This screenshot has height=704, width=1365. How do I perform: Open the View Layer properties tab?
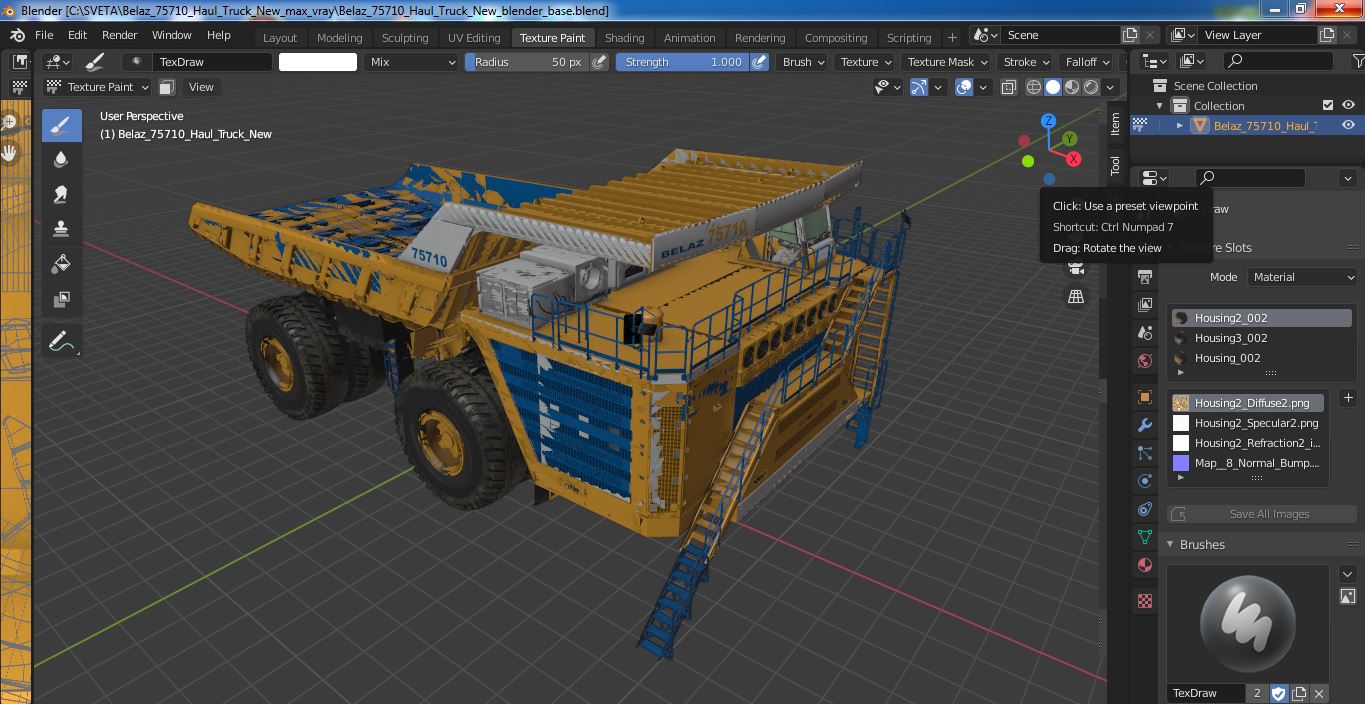click(x=1145, y=305)
